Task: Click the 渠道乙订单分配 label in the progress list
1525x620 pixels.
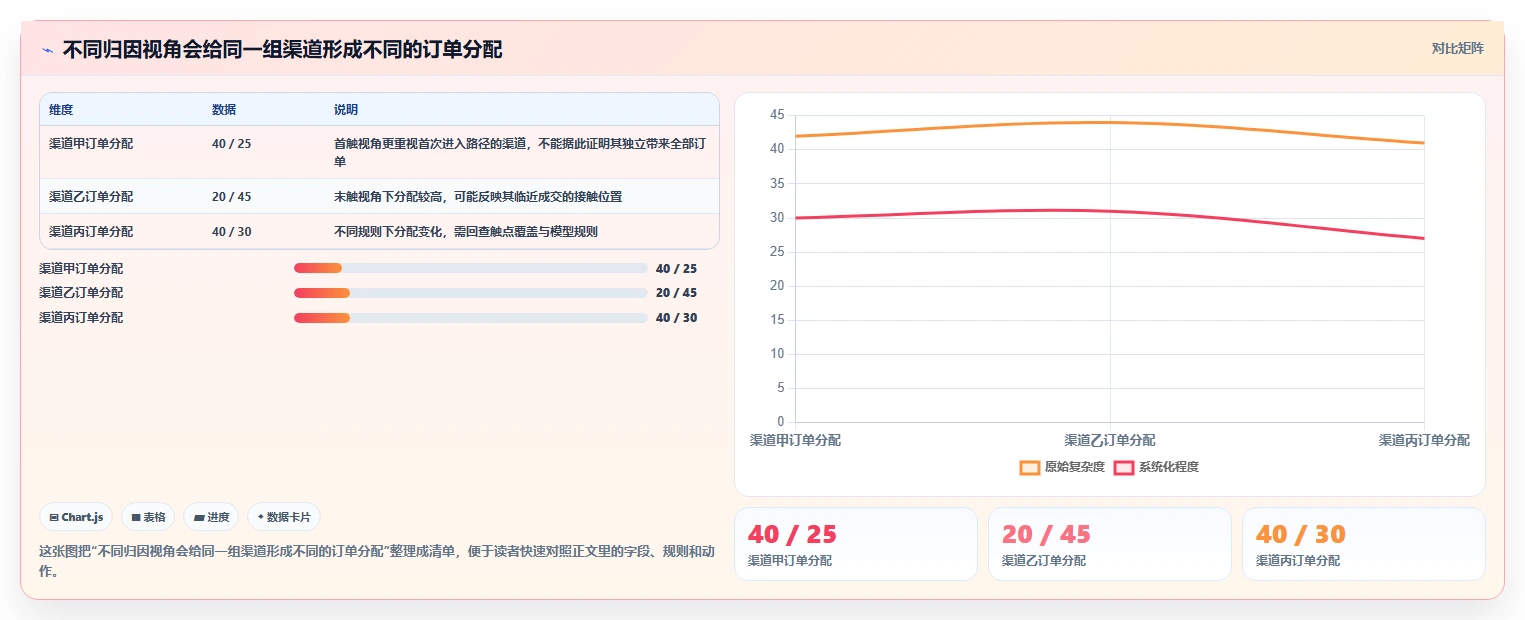Action: tap(81, 293)
